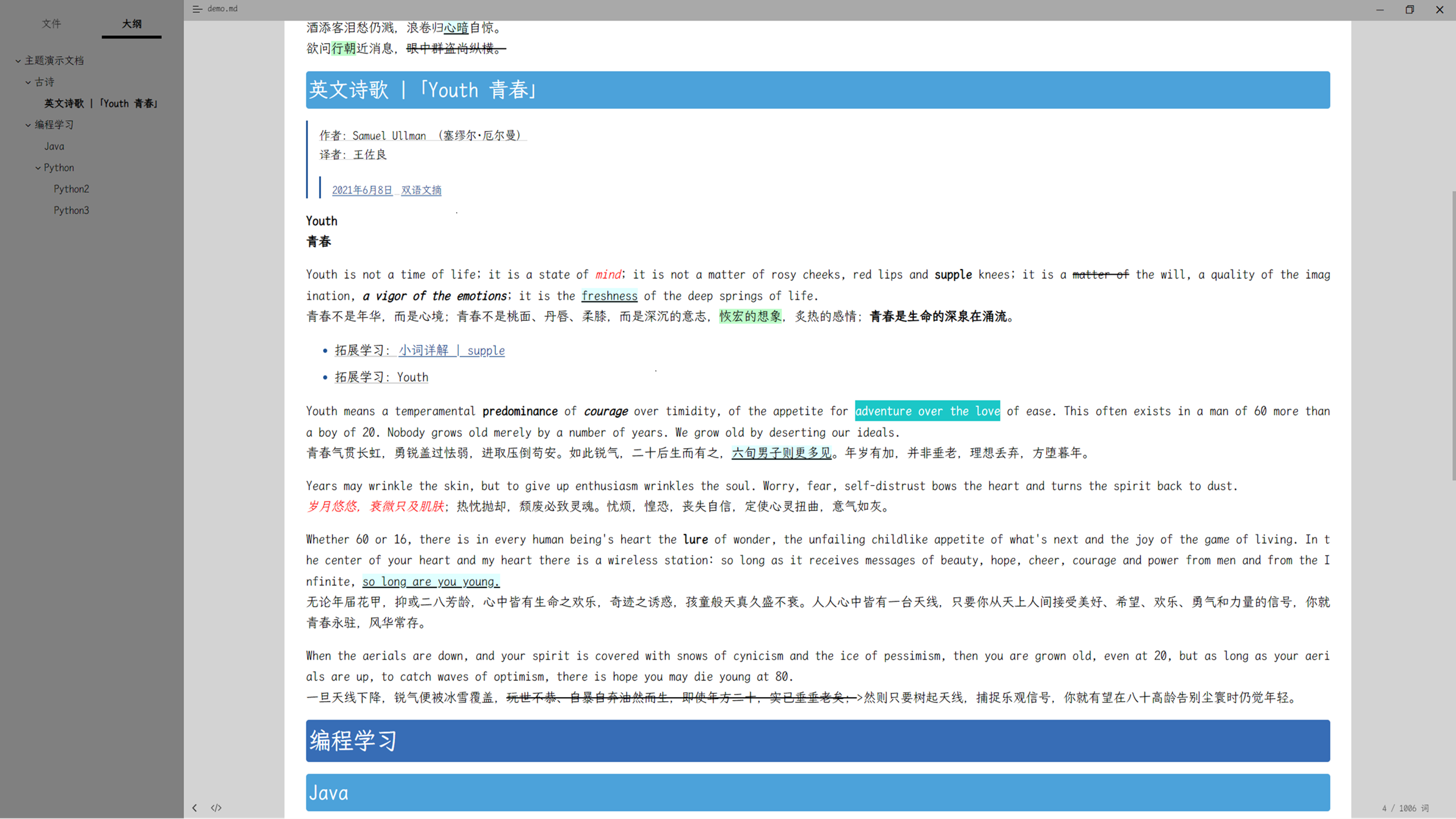Click the bold word supple in paragraph
The width and height of the screenshot is (1456, 819).
953,275
